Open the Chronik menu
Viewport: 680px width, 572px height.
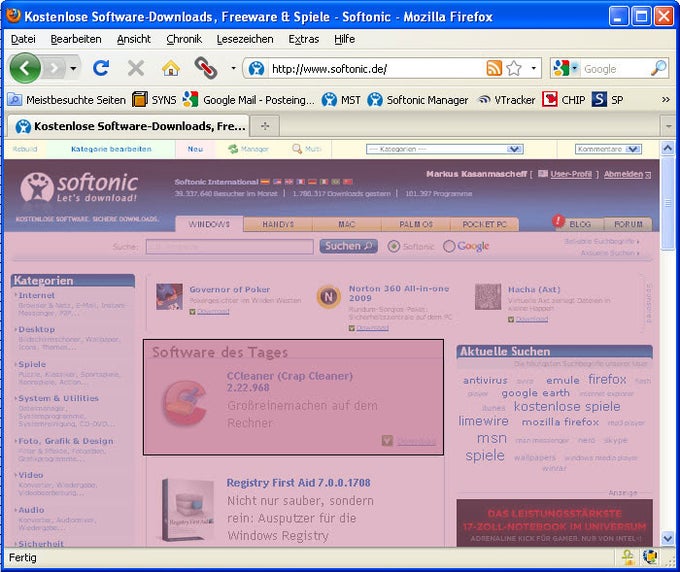tap(184, 39)
